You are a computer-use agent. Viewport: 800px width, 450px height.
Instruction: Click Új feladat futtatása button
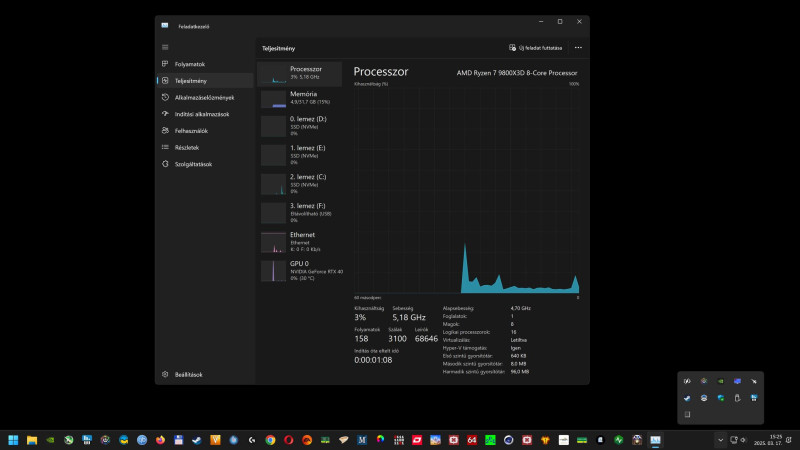click(x=535, y=48)
